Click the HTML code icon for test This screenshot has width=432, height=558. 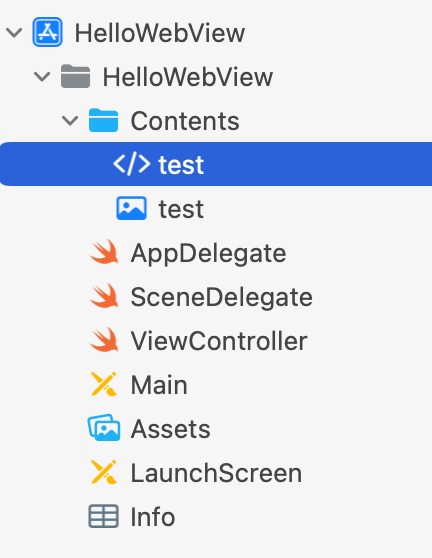[x=131, y=164]
